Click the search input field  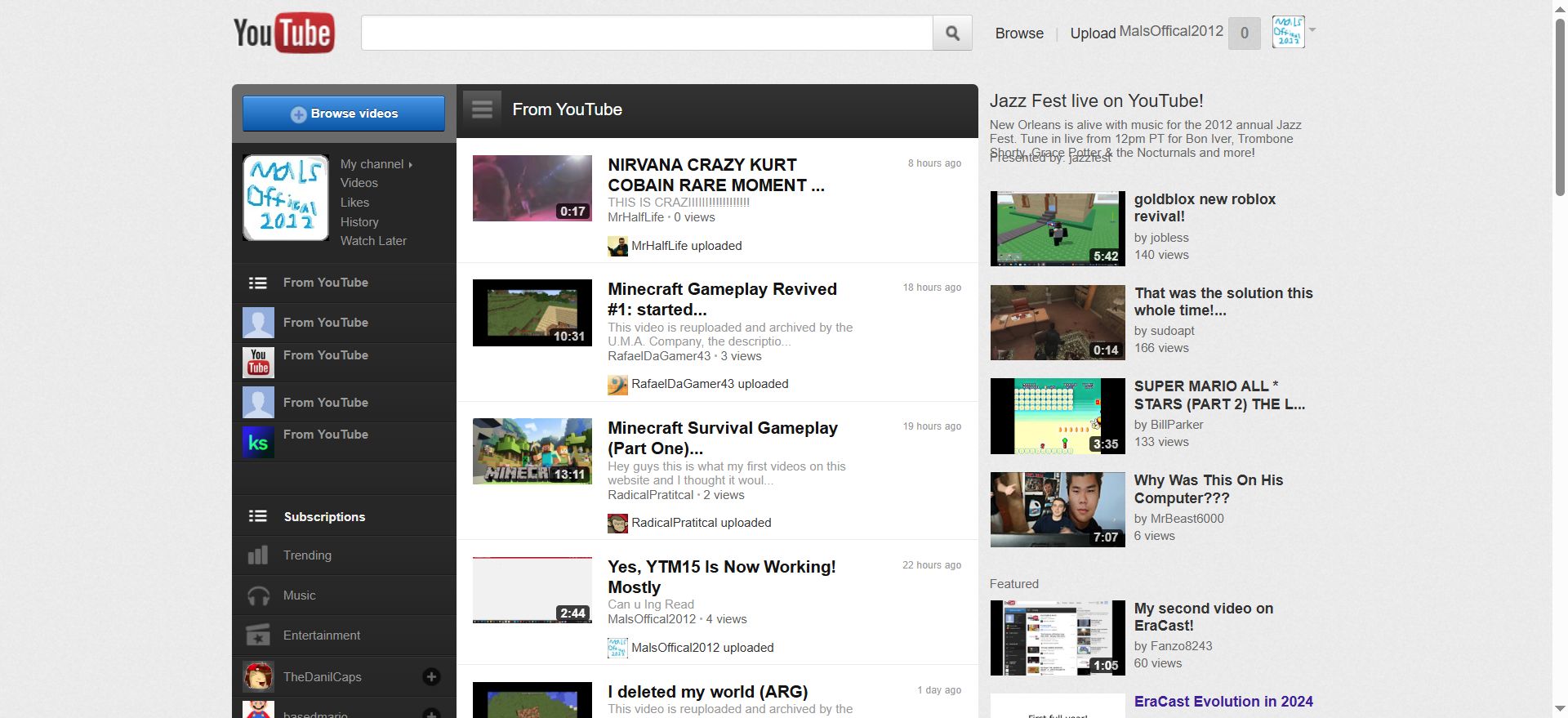point(647,33)
